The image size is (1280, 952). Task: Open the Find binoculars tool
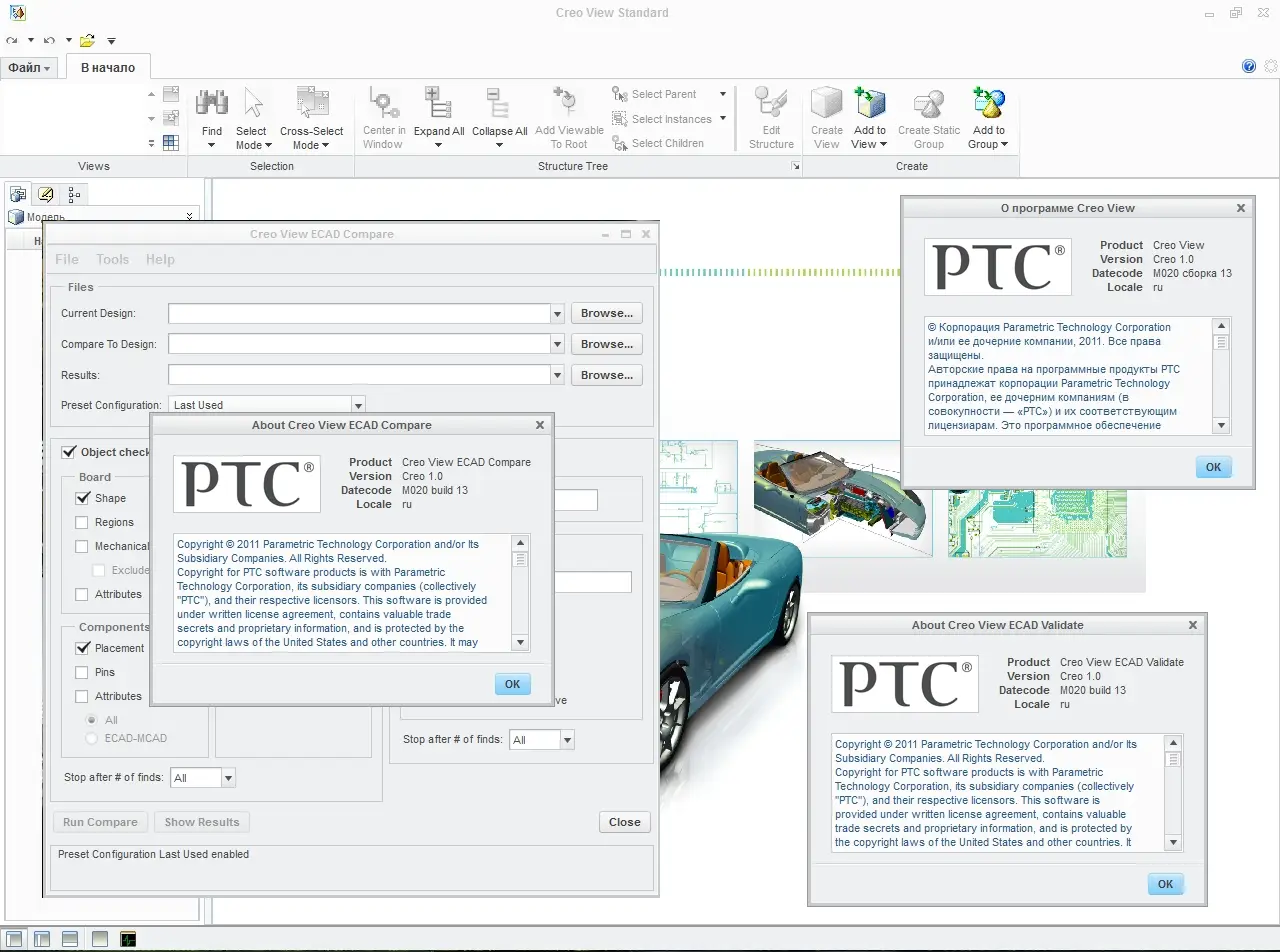coord(211,103)
